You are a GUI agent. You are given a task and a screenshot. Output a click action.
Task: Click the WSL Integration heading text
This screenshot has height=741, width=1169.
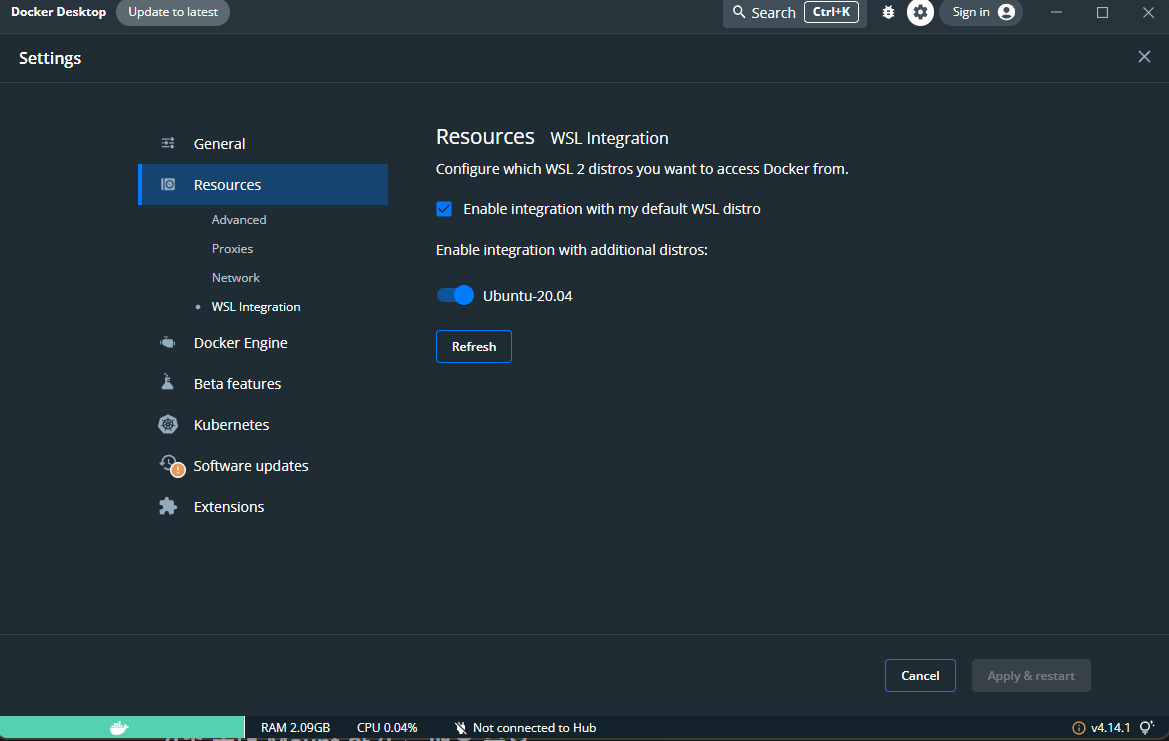point(609,138)
